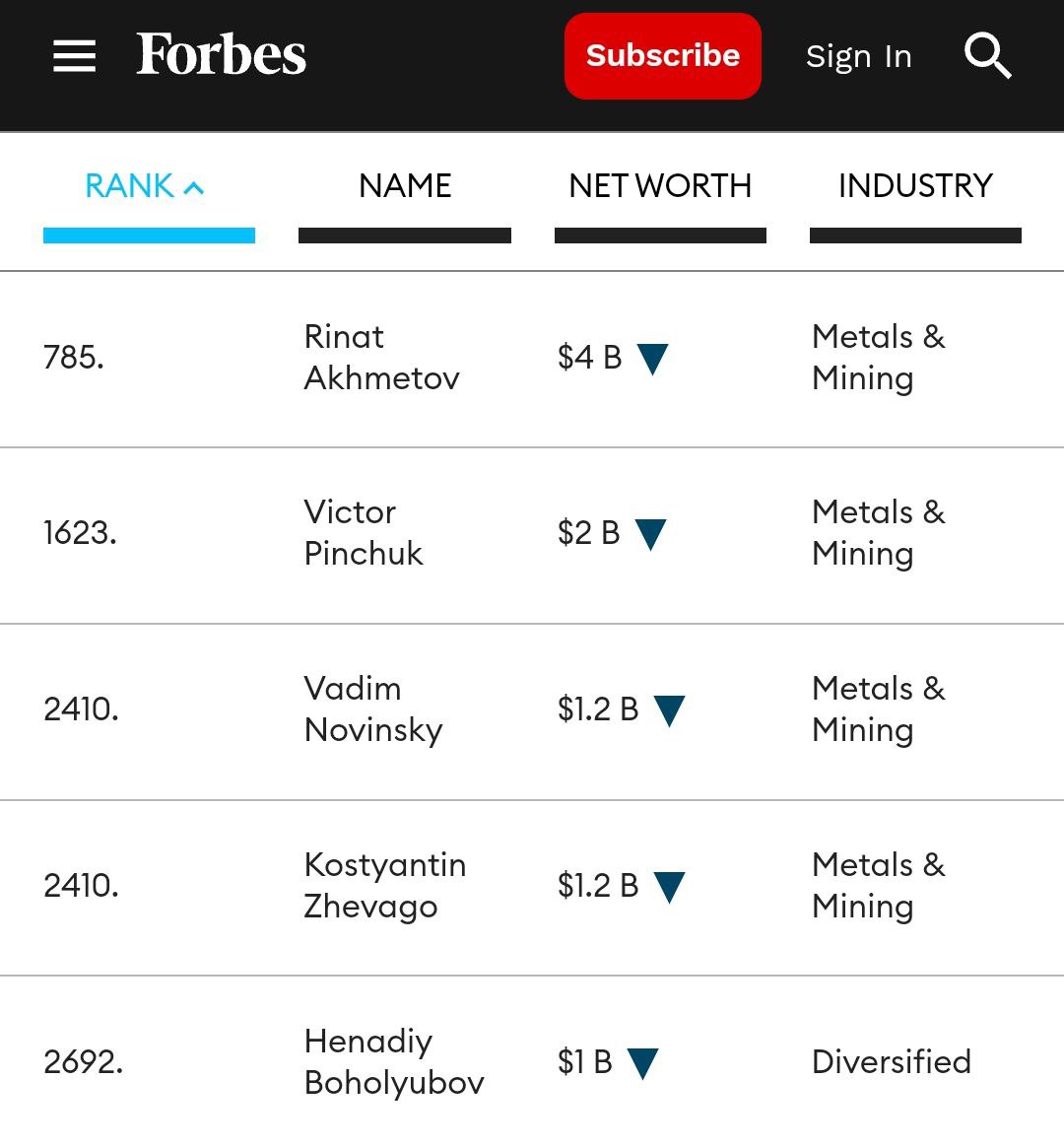Sort the table by NAME column

(x=405, y=186)
